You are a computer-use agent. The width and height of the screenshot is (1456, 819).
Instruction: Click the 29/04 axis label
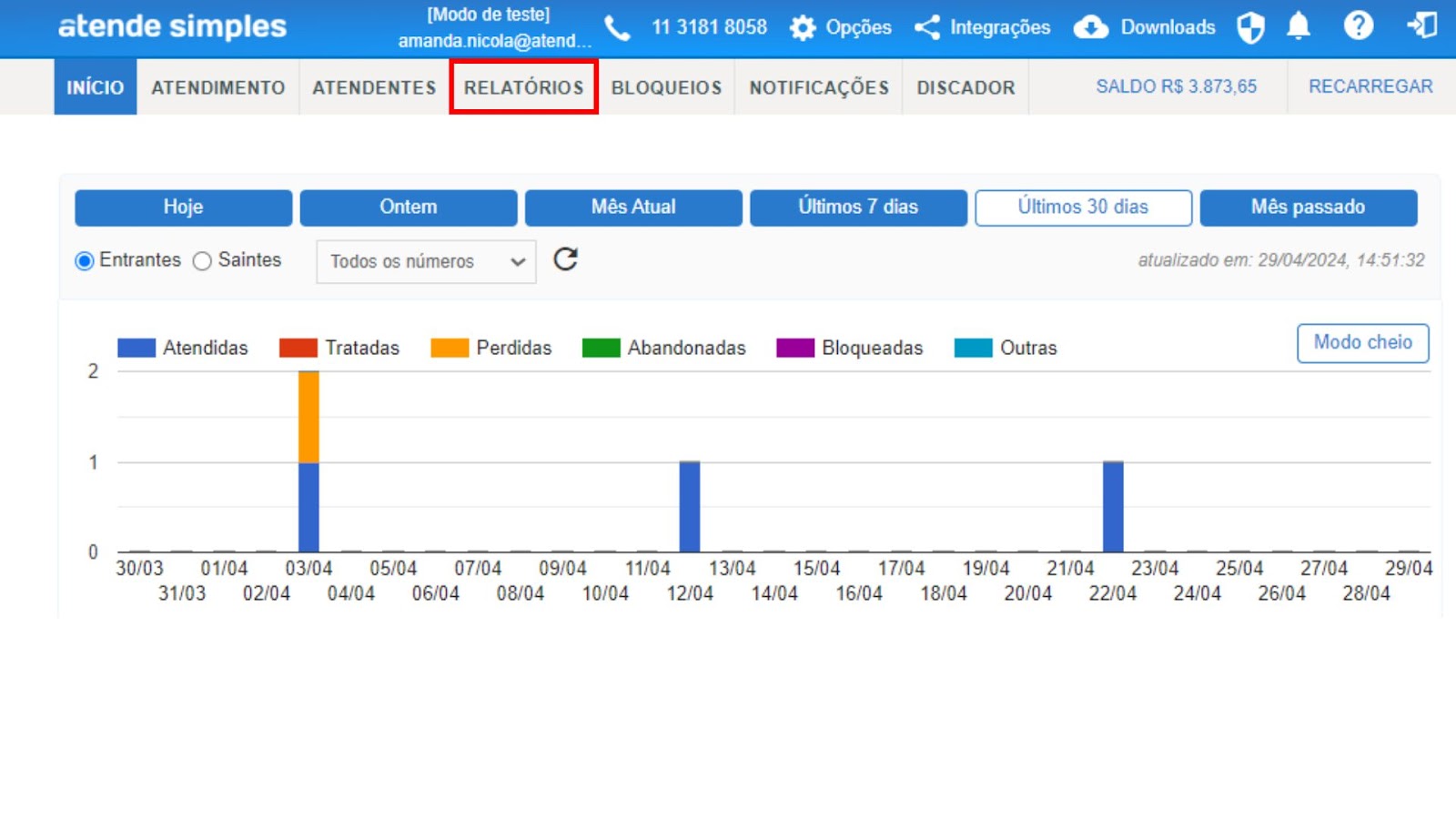click(1409, 569)
